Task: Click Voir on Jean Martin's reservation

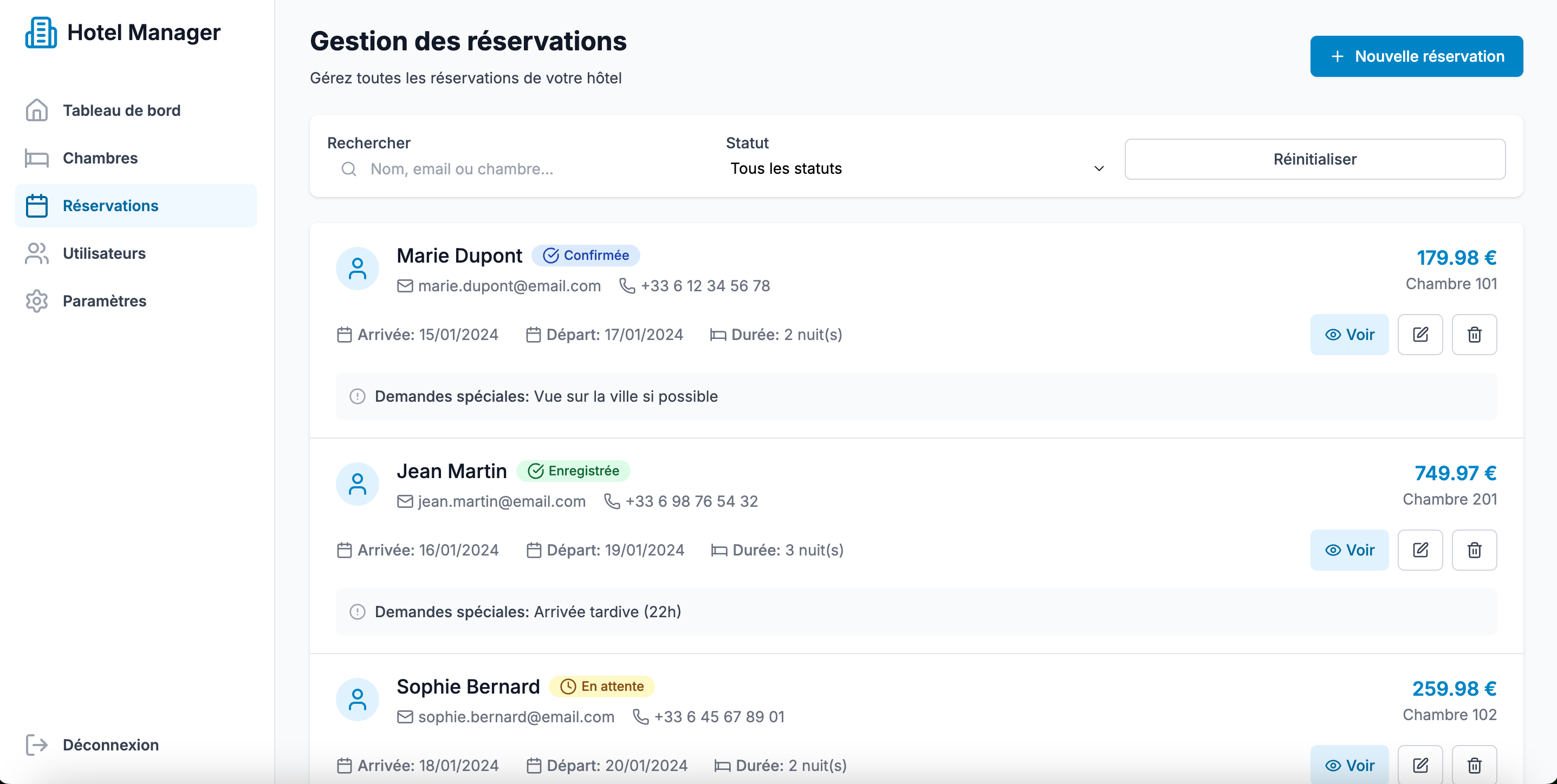Action: (x=1350, y=550)
